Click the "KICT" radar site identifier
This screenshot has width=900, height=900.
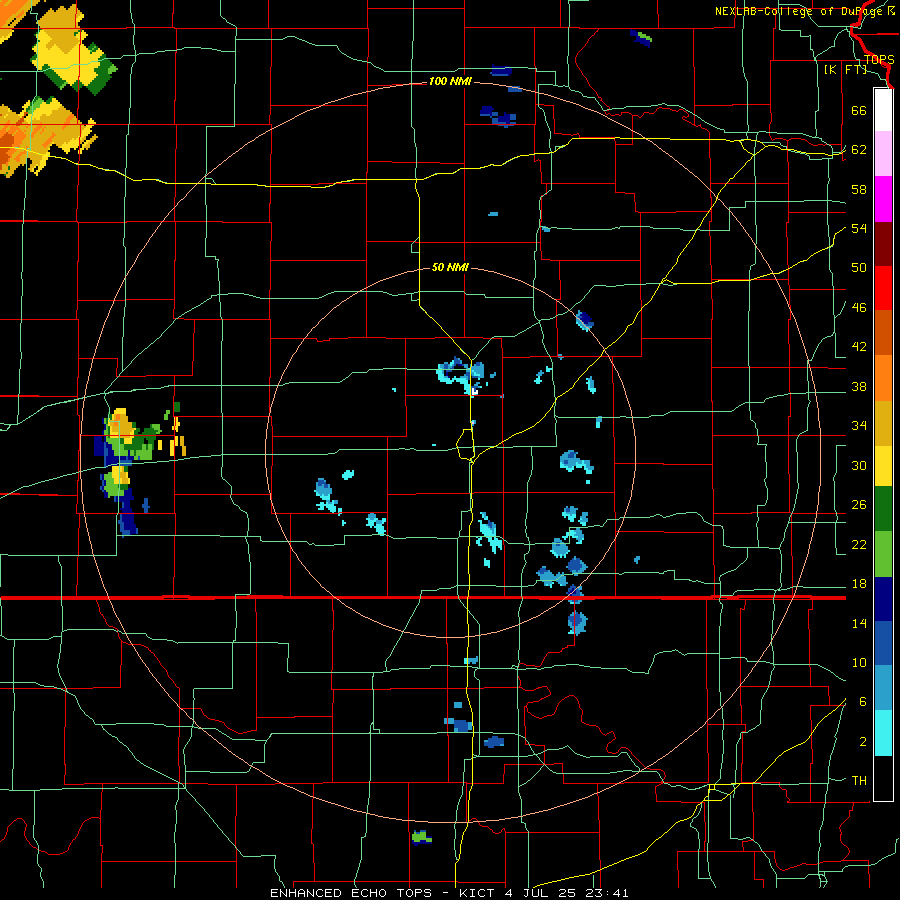pos(476,893)
